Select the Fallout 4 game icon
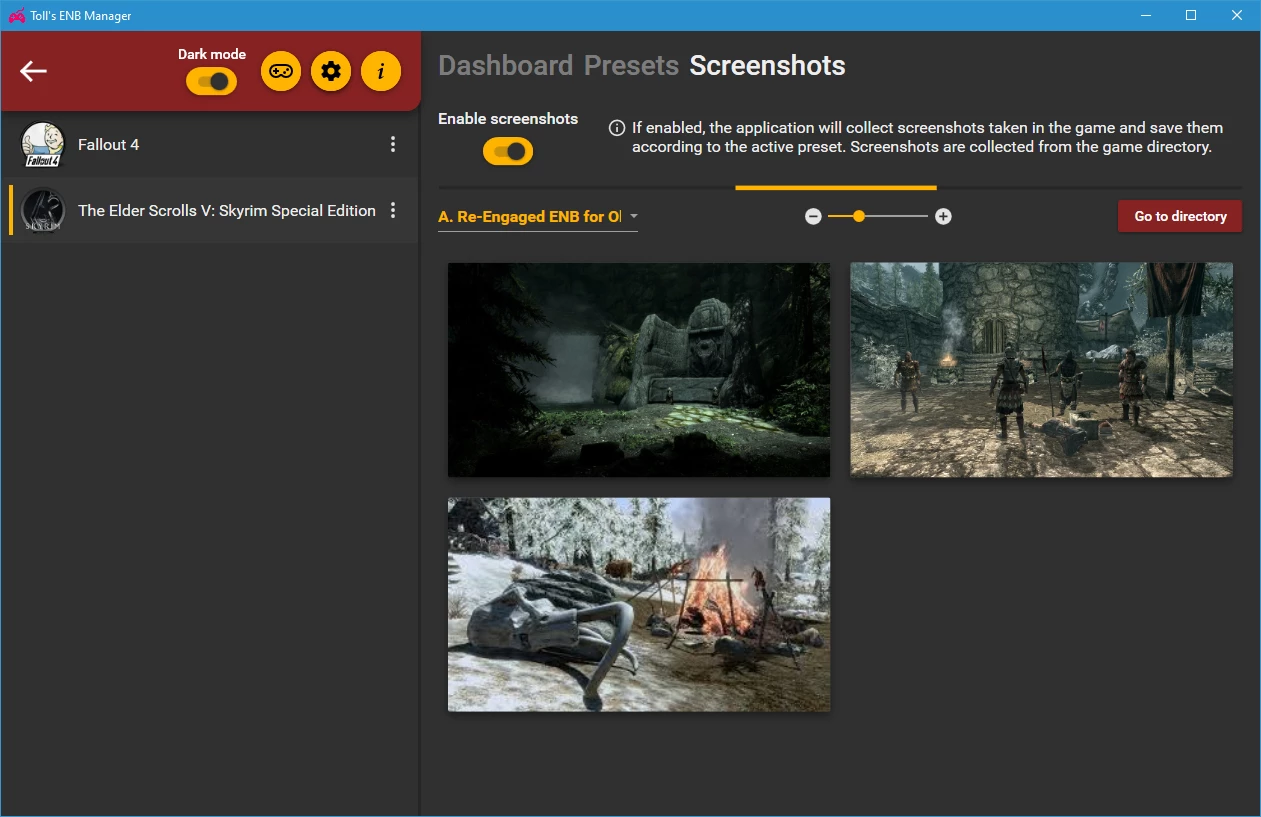The width and height of the screenshot is (1261, 817). click(43, 145)
